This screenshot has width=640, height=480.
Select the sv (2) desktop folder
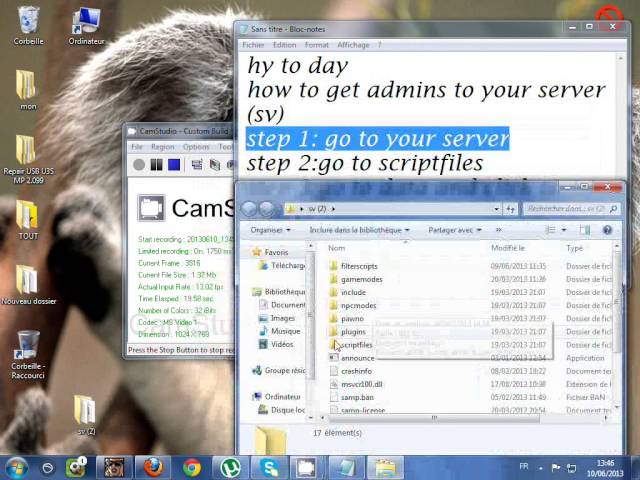pyautogui.click(x=86, y=414)
